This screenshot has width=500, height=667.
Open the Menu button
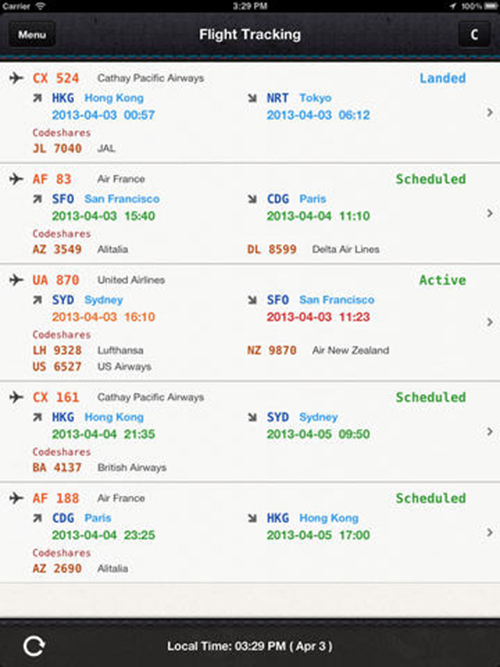[32, 34]
